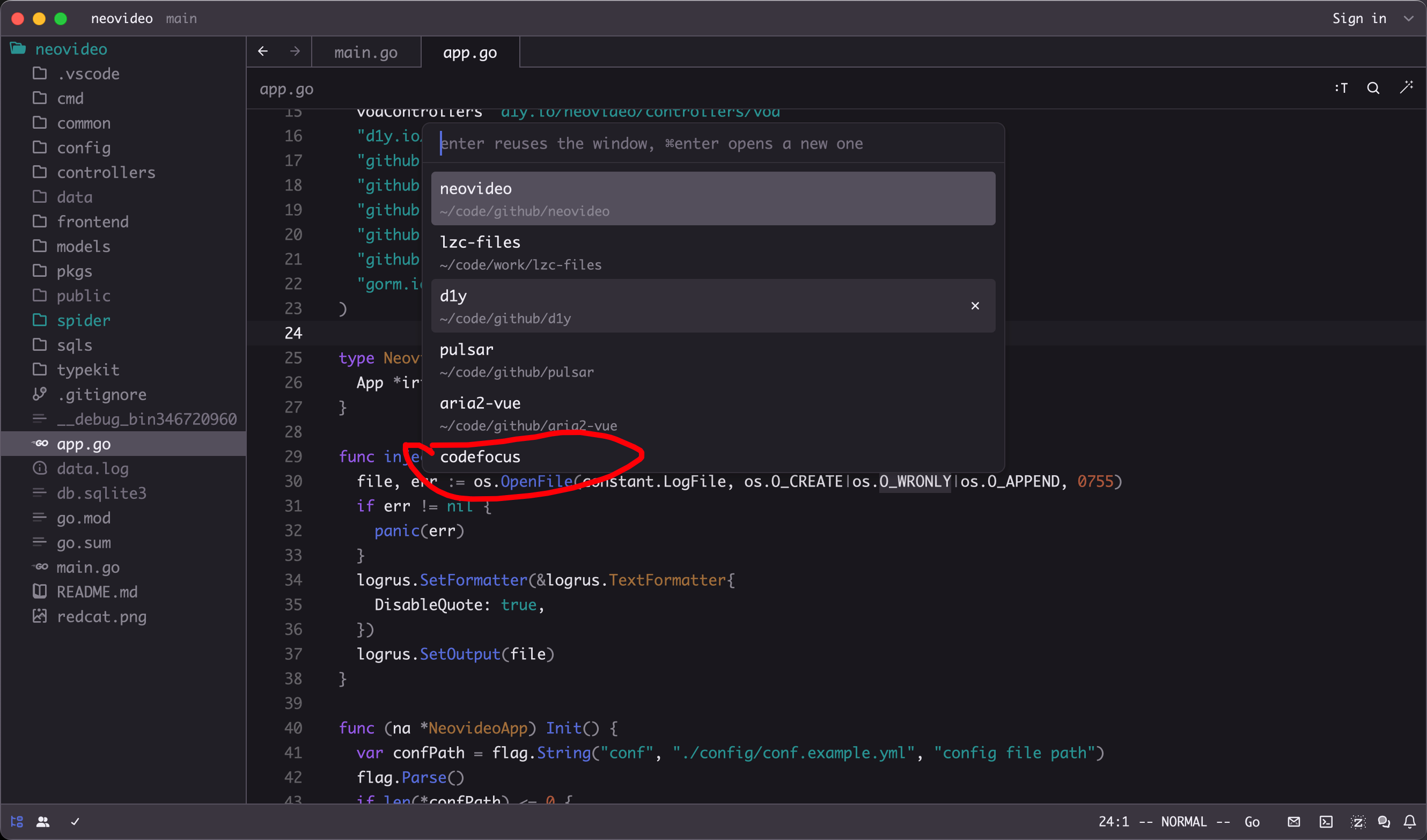Screen dimensions: 1427x840
Task: Click the info icon for data.log
Action: pos(40,468)
